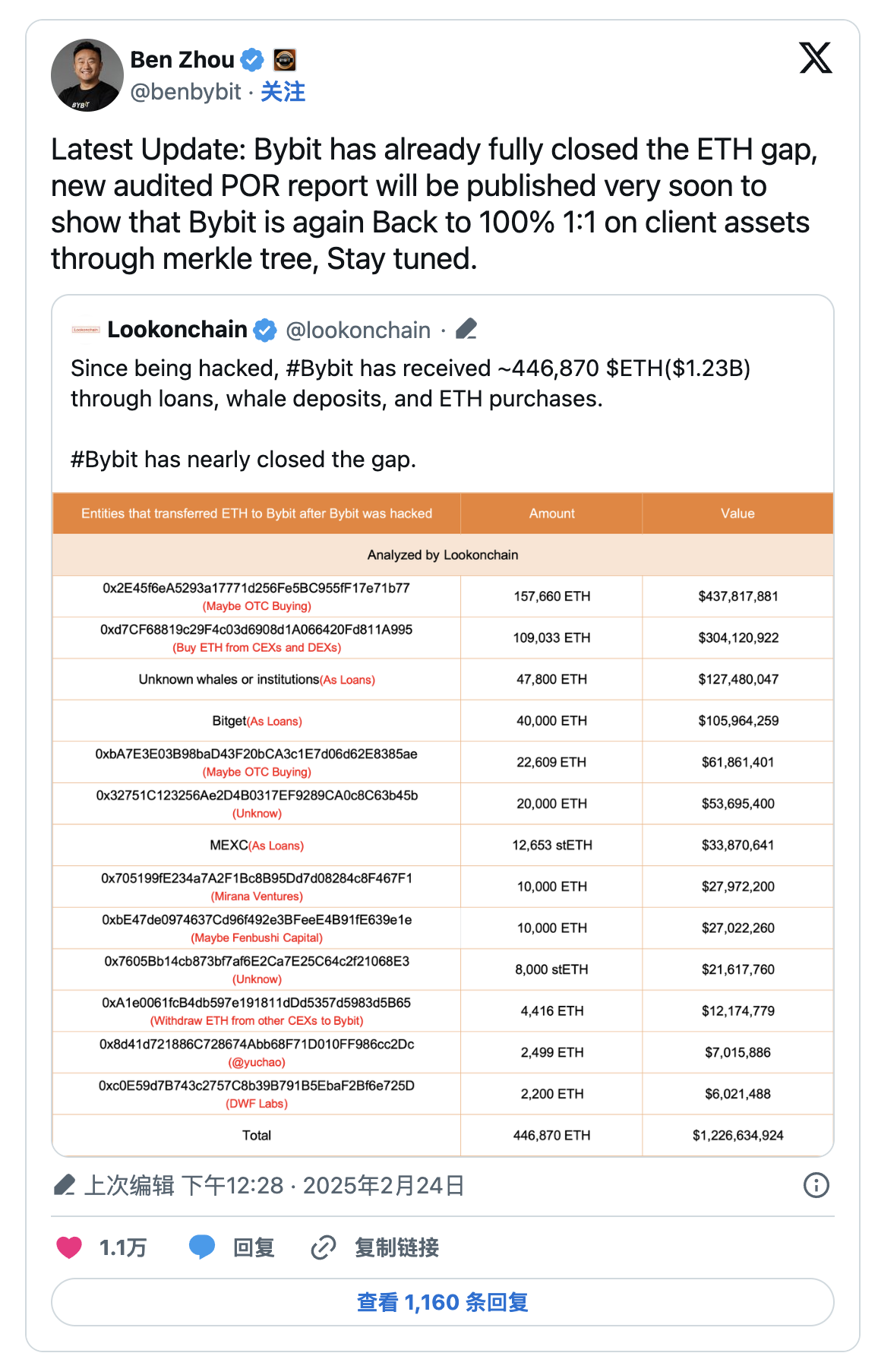Click the X logo icon

pyautogui.click(x=815, y=58)
